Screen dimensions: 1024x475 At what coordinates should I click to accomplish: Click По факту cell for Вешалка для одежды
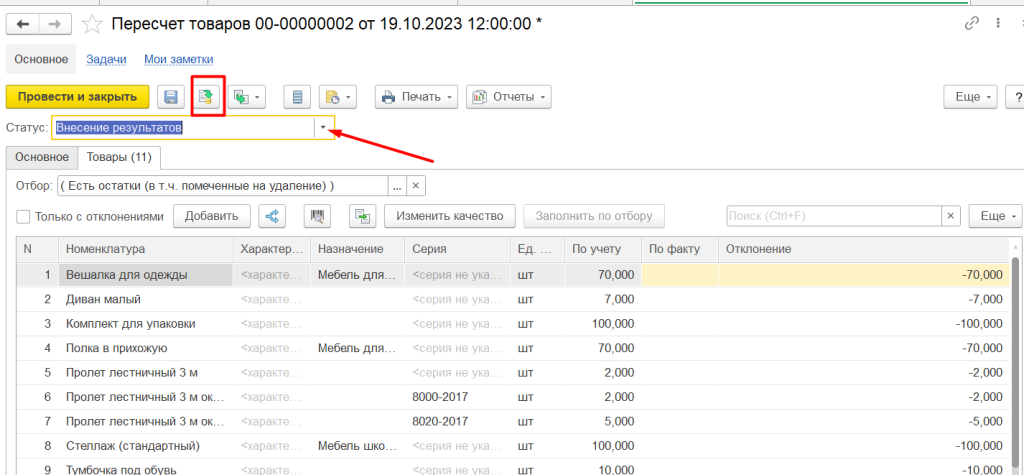[x=680, y=275]
